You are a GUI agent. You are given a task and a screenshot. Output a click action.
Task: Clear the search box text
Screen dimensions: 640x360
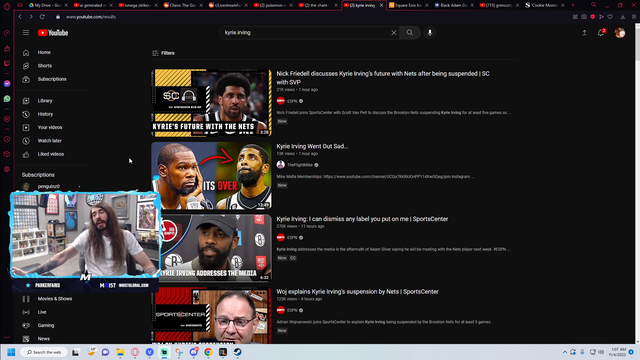tap(393, 33)
